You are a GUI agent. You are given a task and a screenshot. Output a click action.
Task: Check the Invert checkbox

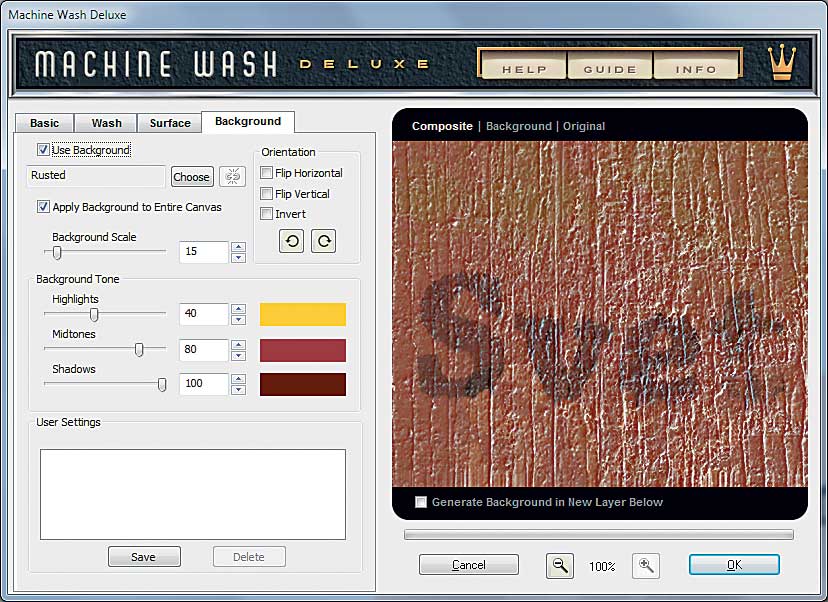click(x=267, y=213)
